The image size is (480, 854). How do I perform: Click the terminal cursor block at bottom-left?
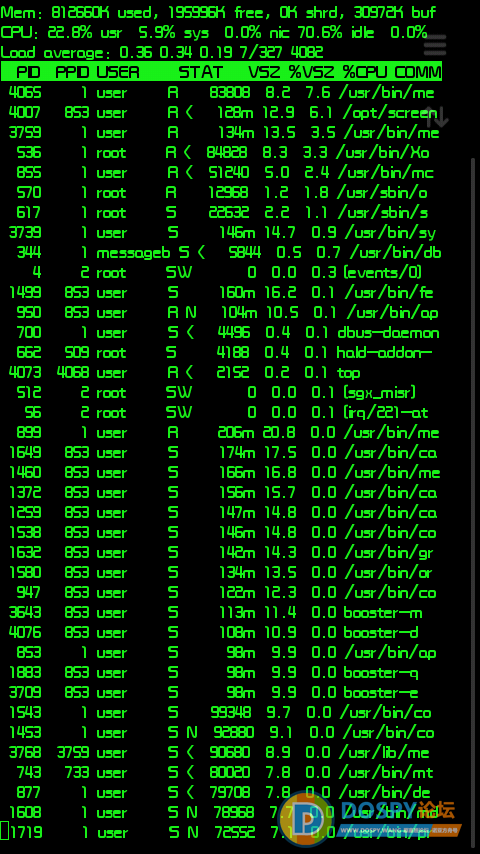coord(4,831)
